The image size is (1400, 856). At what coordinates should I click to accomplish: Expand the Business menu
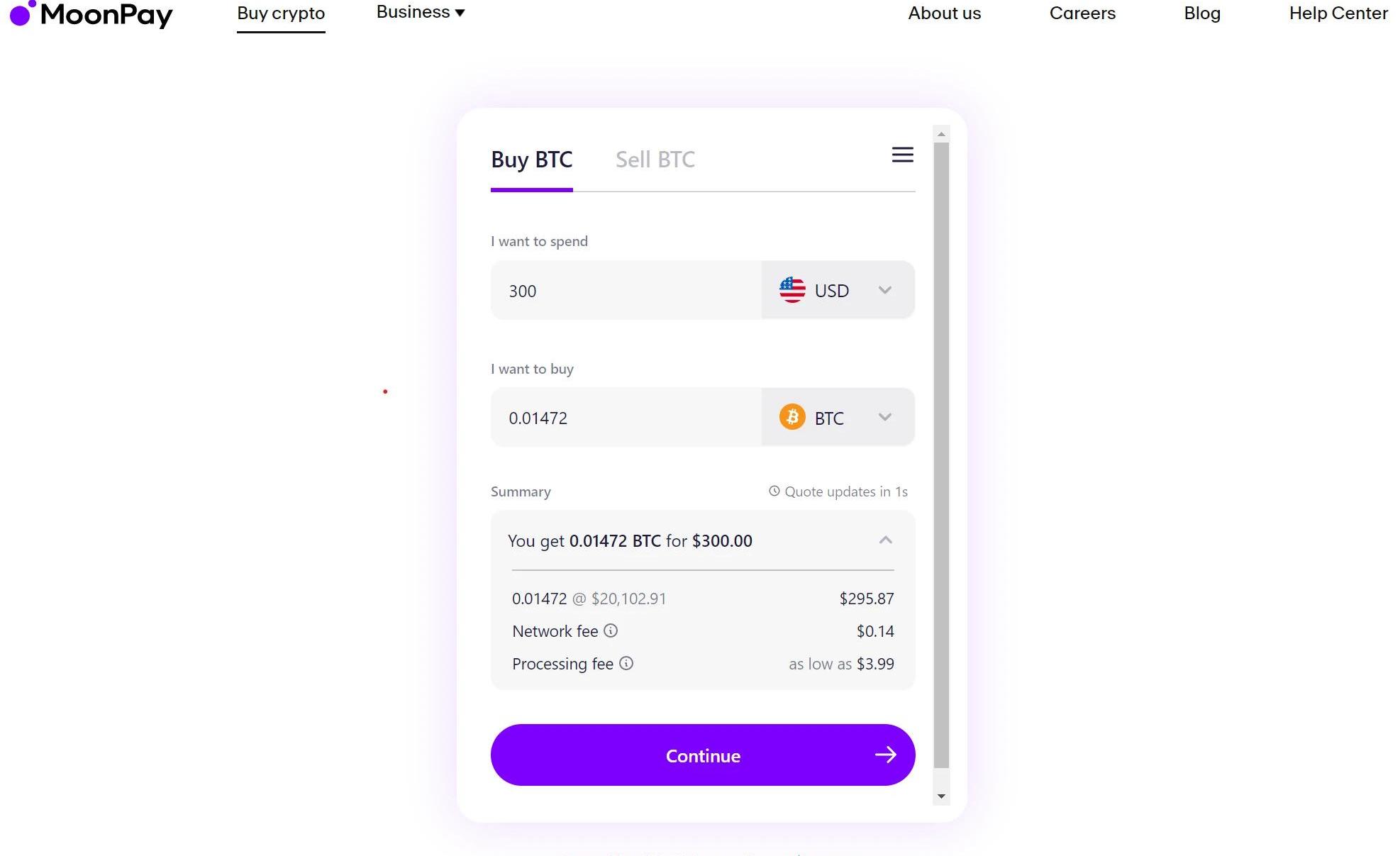(x=421, y=12)
